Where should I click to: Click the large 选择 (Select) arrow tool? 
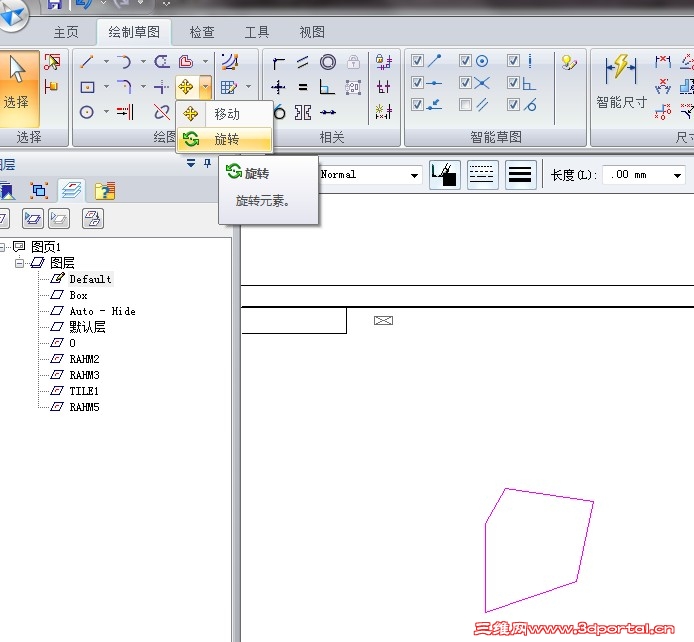[x=18, y=88]
